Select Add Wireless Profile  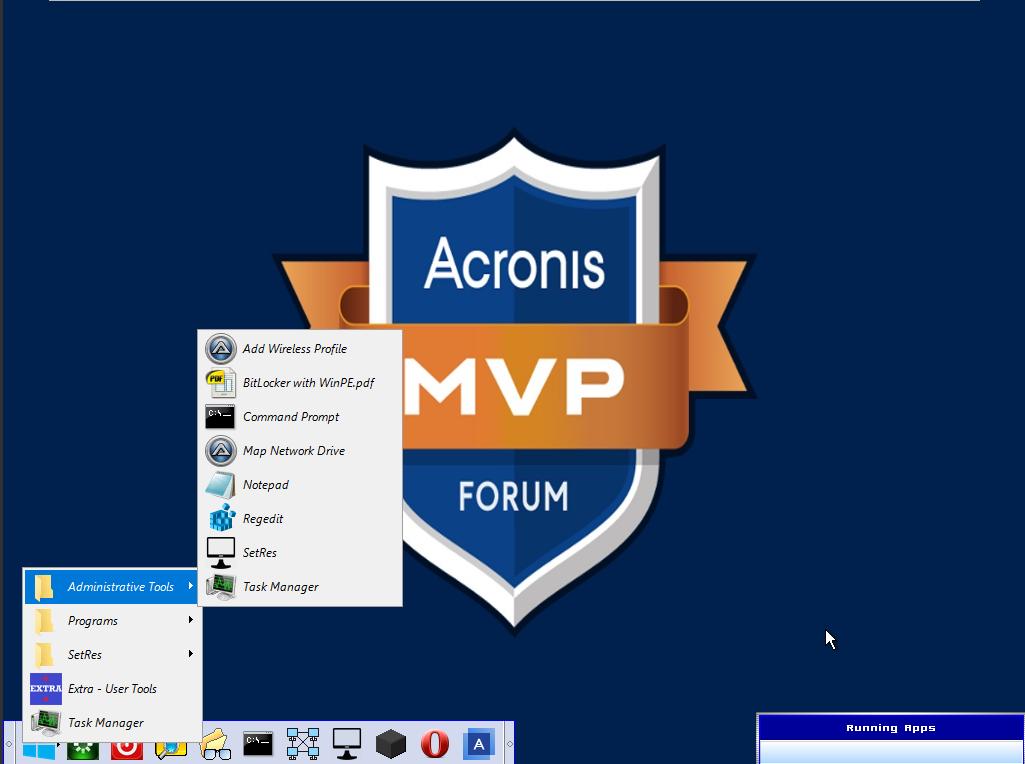(x=296, y=349)
